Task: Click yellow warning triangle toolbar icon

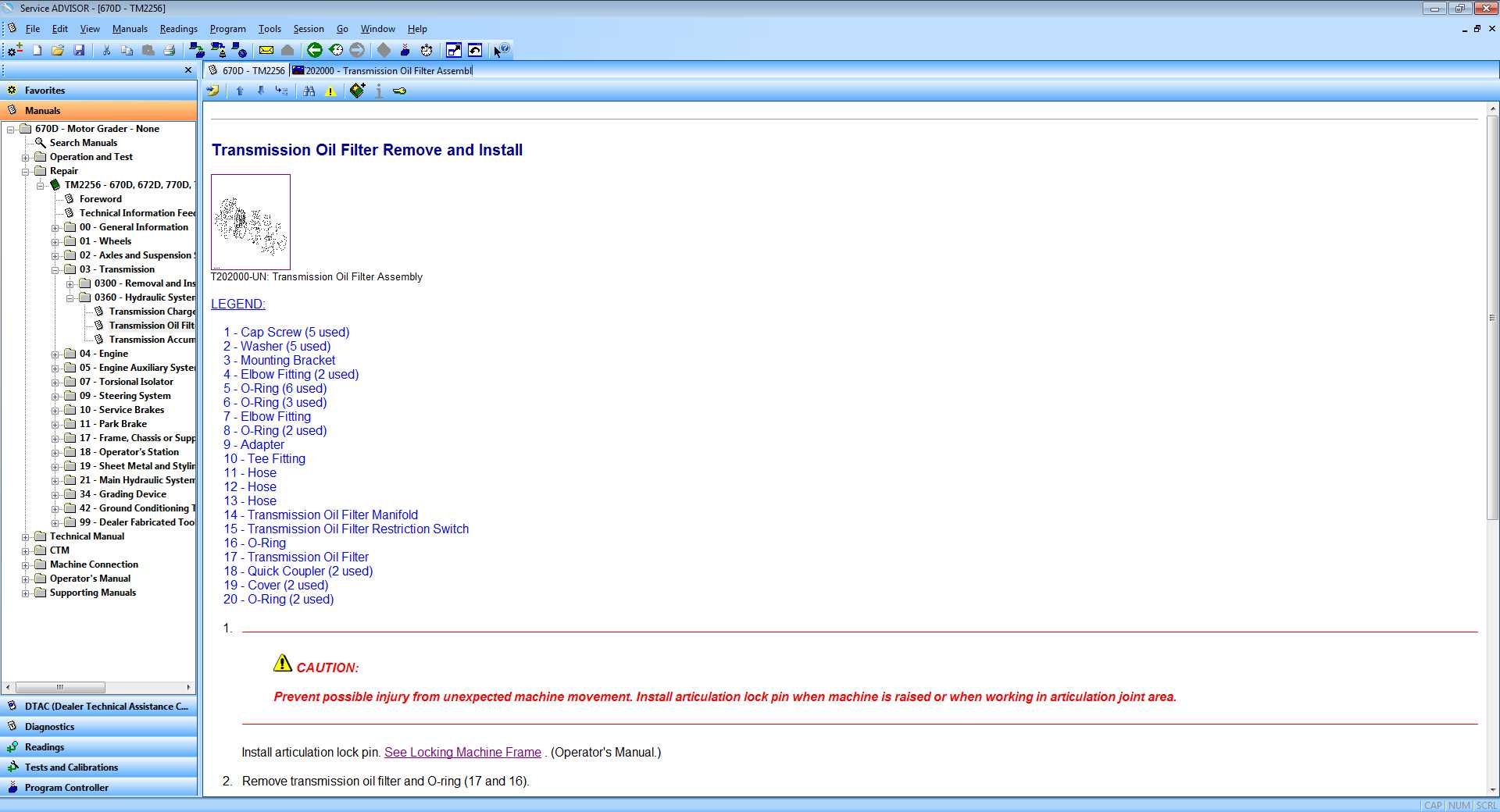Action: click(330, 91)
